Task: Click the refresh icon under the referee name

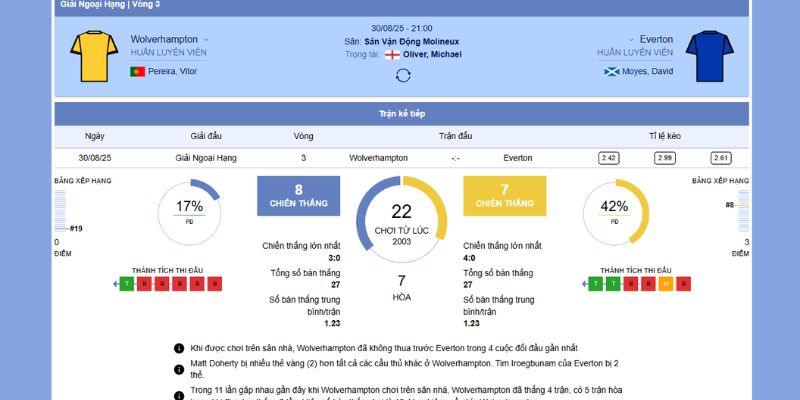Action: click(403, 75)
